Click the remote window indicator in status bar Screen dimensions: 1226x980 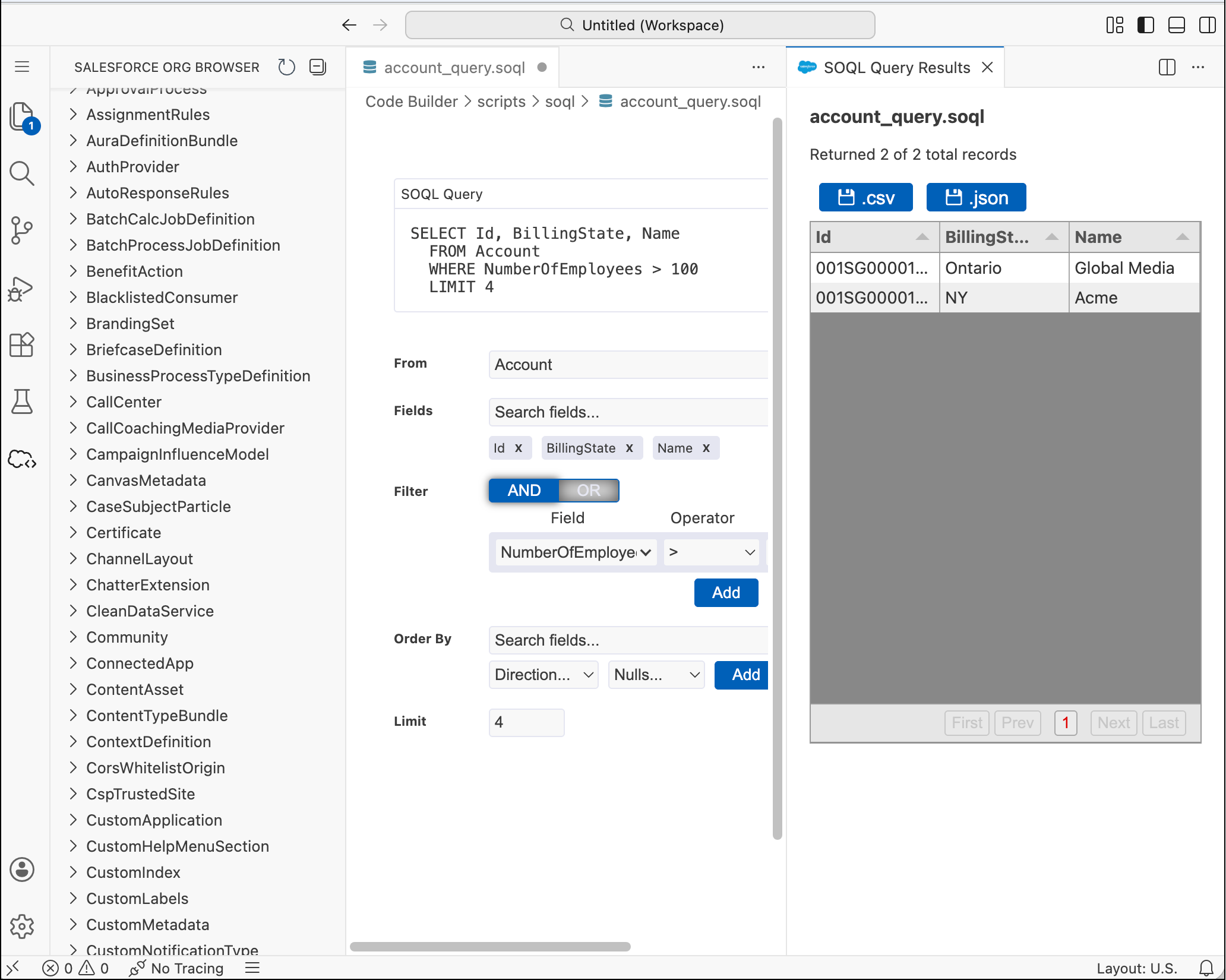[14, 968]
